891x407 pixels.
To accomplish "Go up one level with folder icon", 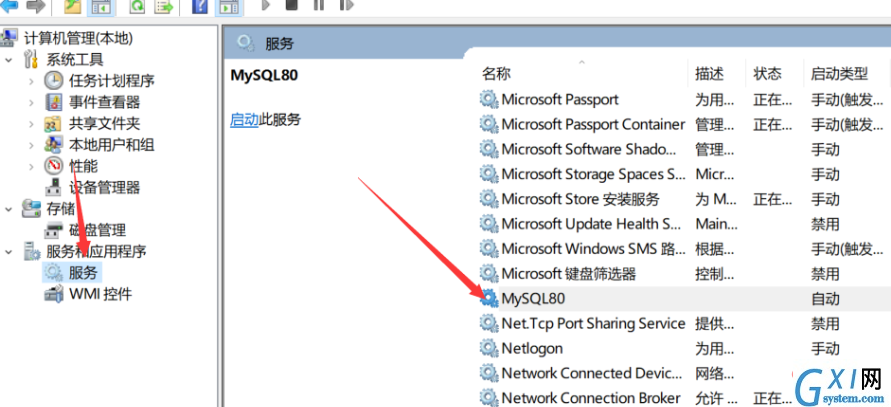I will 73,6.
